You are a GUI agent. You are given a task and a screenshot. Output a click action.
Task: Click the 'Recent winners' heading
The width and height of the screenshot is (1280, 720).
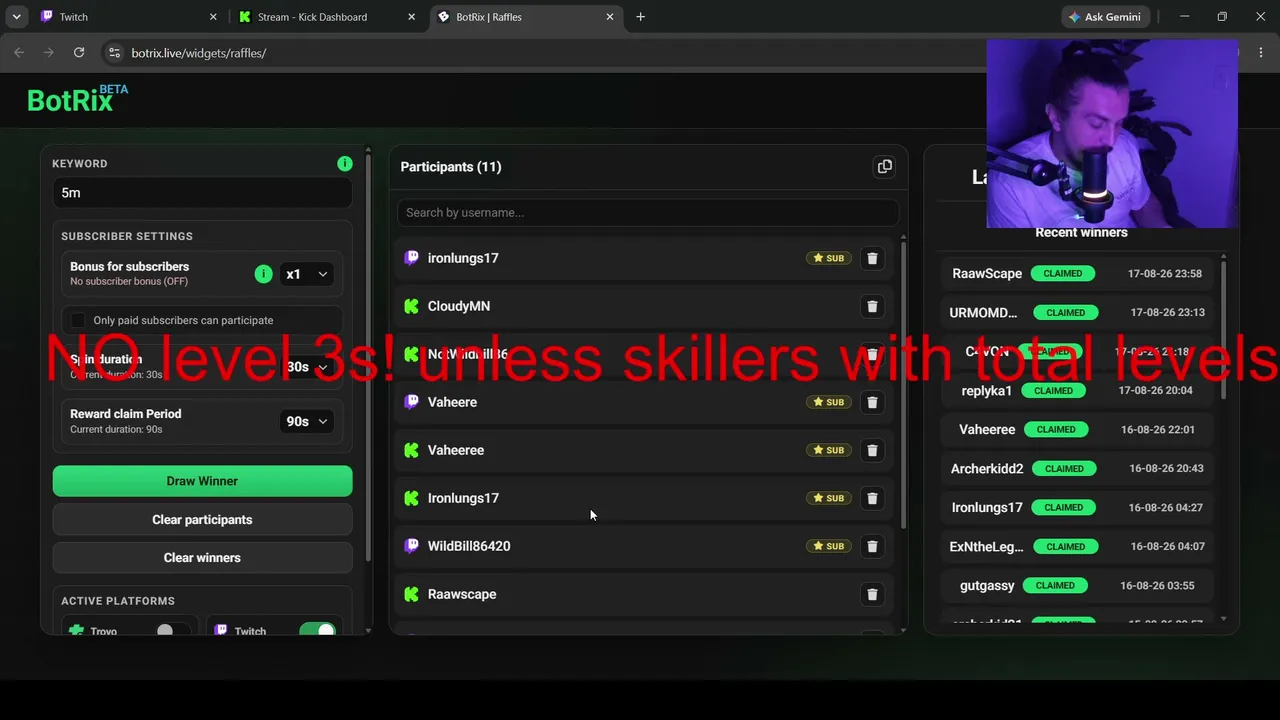click(x=1081, y=232)
